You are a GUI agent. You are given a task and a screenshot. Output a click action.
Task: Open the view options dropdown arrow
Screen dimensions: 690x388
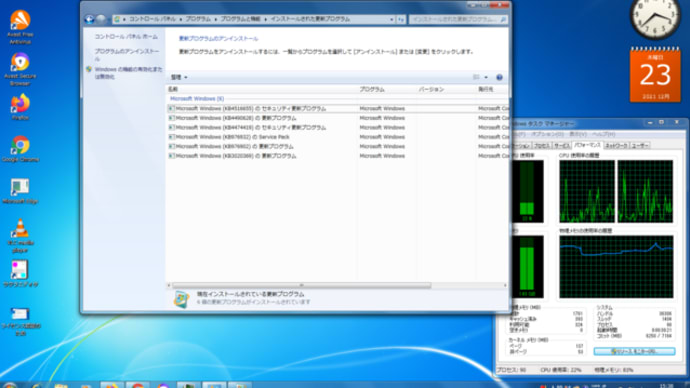tap(486, 77)
